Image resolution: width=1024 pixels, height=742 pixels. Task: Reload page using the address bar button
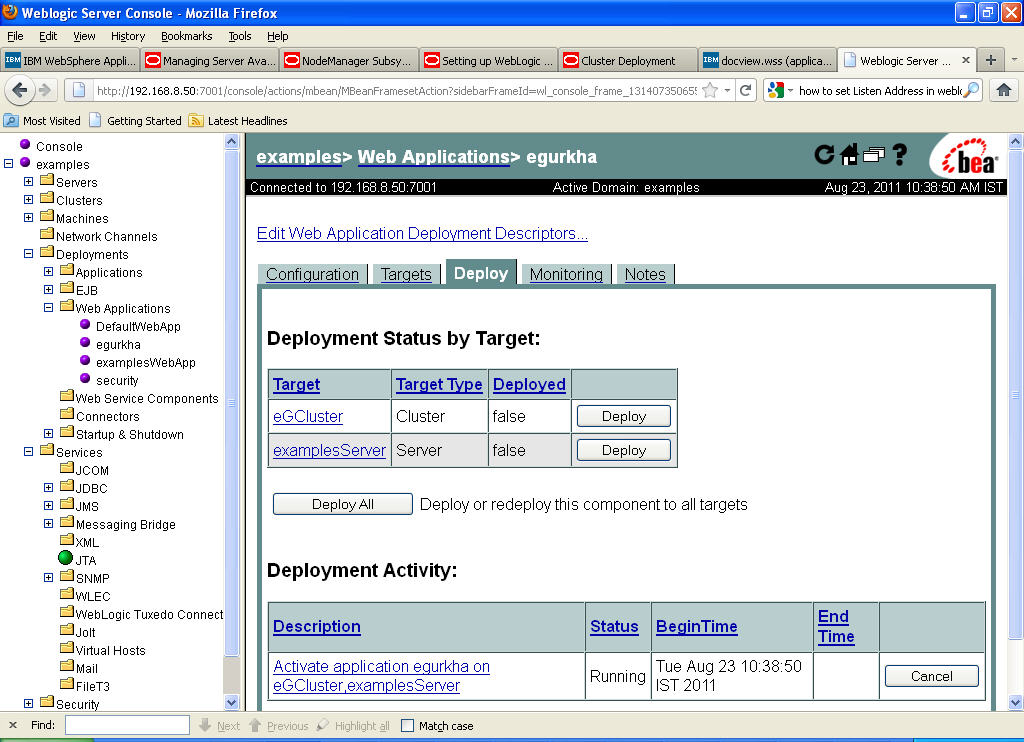[746, 91]
